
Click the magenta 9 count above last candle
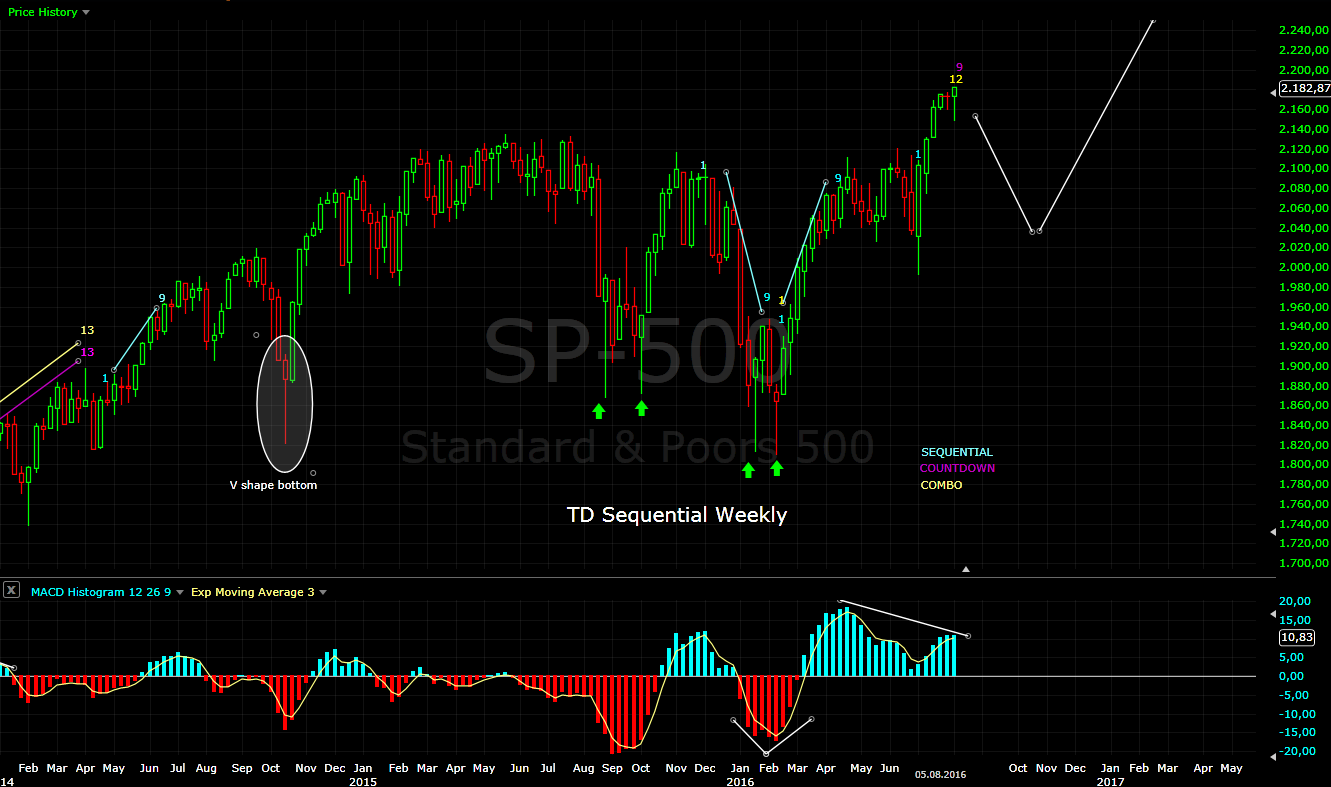959,67
